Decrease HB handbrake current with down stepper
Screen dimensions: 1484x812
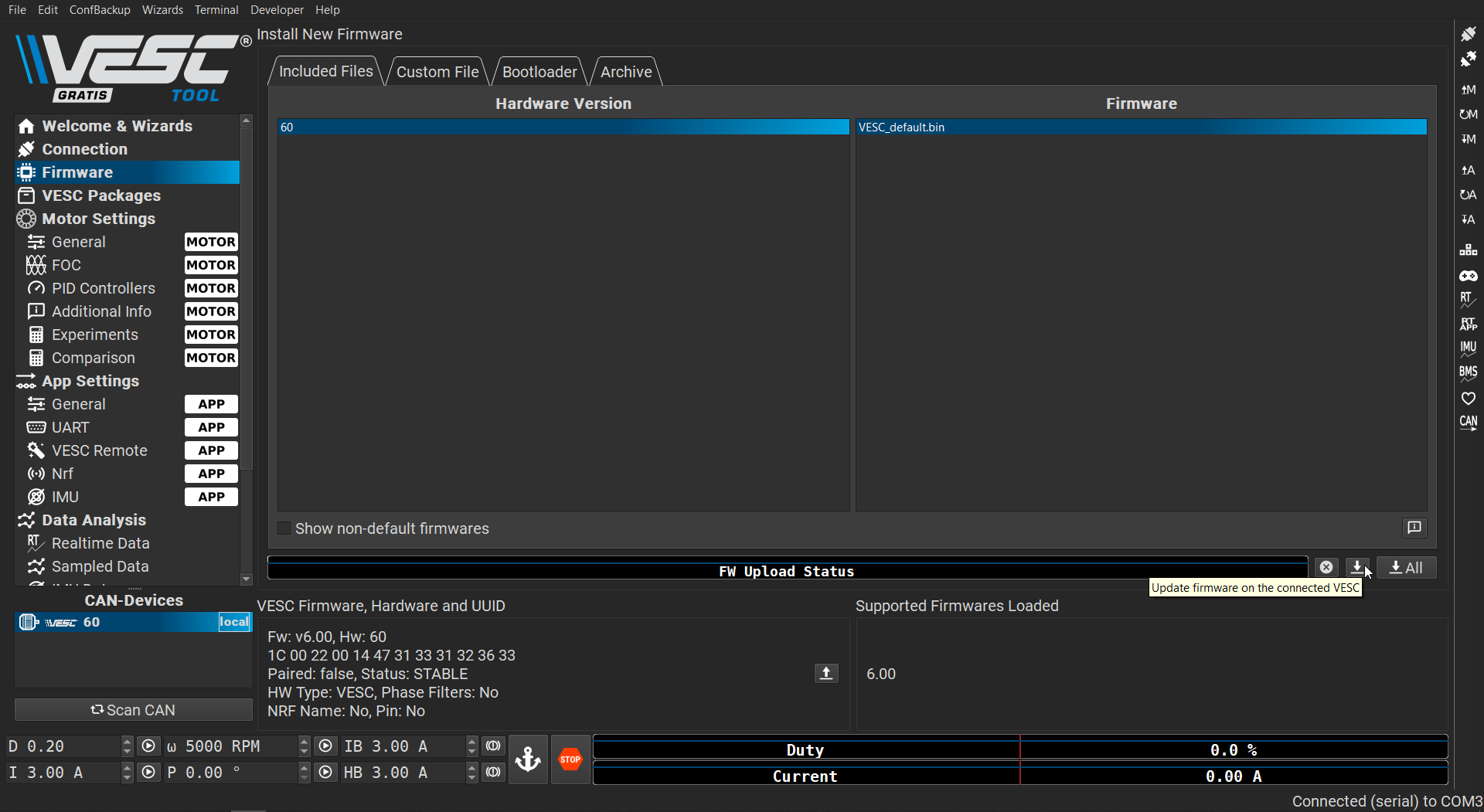tap(472, 777)
